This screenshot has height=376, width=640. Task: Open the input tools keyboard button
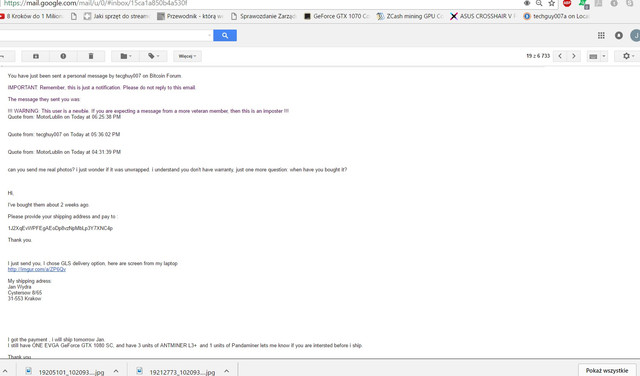point(593,56)
